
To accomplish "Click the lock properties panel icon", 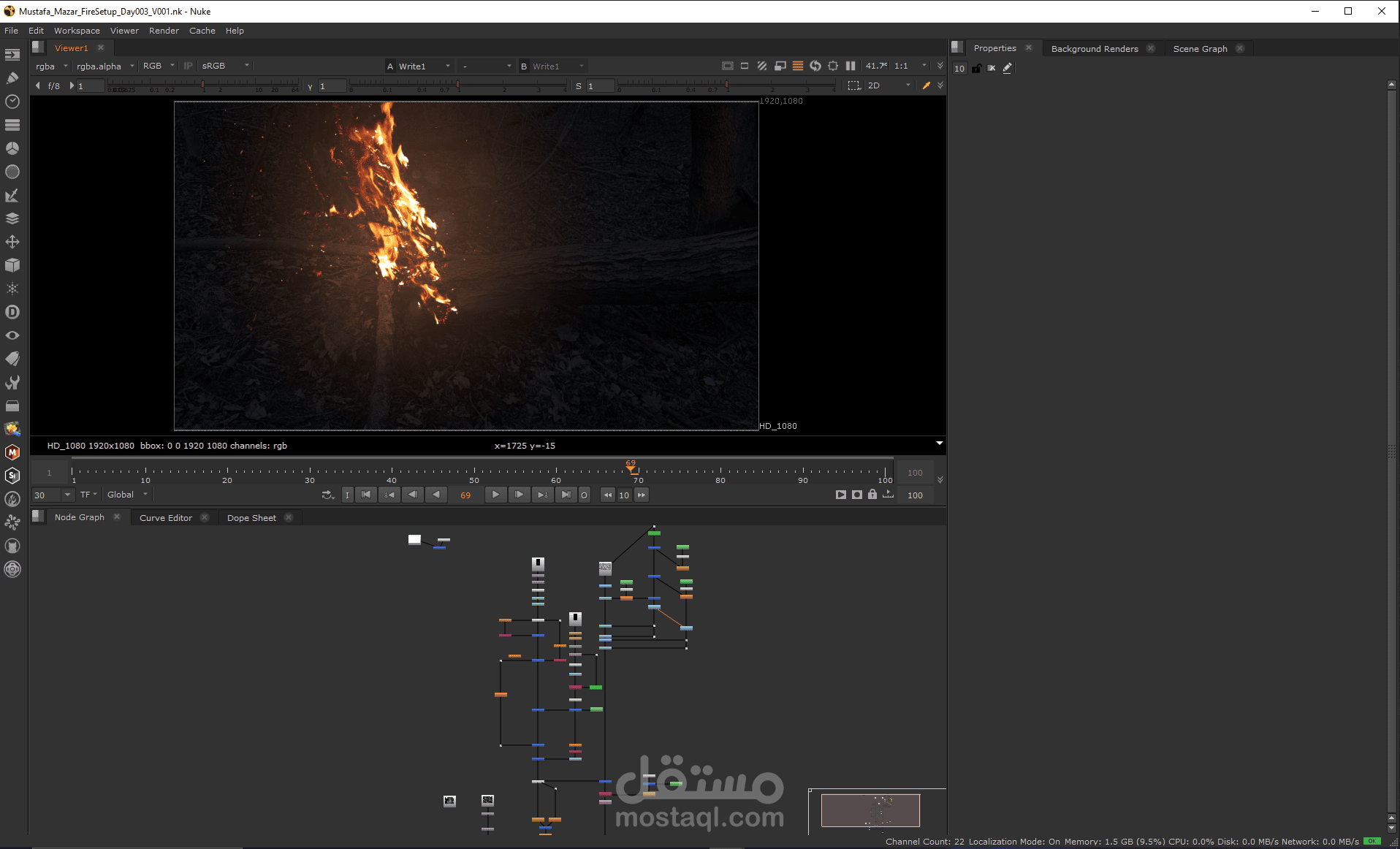I will tap(976, 68).
